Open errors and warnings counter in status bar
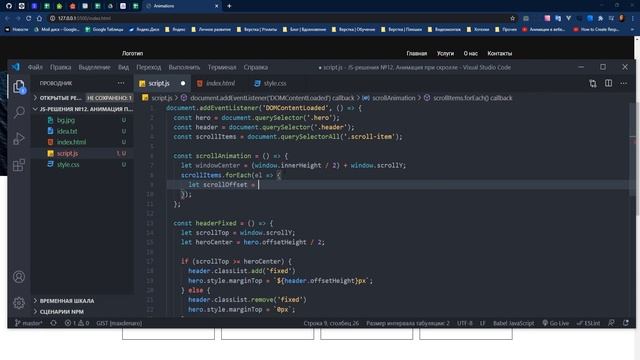This screenshot has width=640, height=360. point(76,323)
